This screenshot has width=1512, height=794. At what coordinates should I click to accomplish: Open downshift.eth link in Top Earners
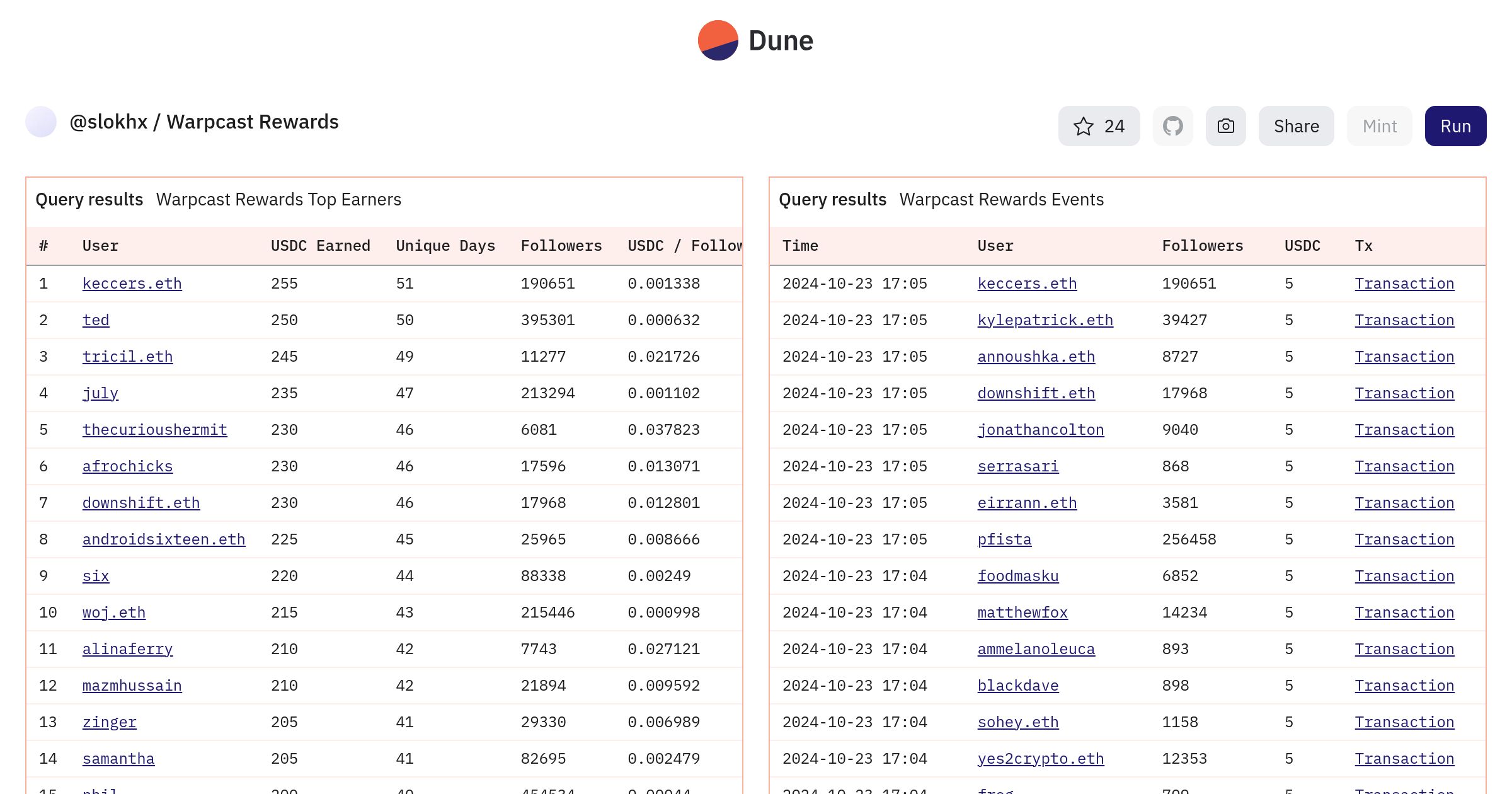tap(140, 503)
